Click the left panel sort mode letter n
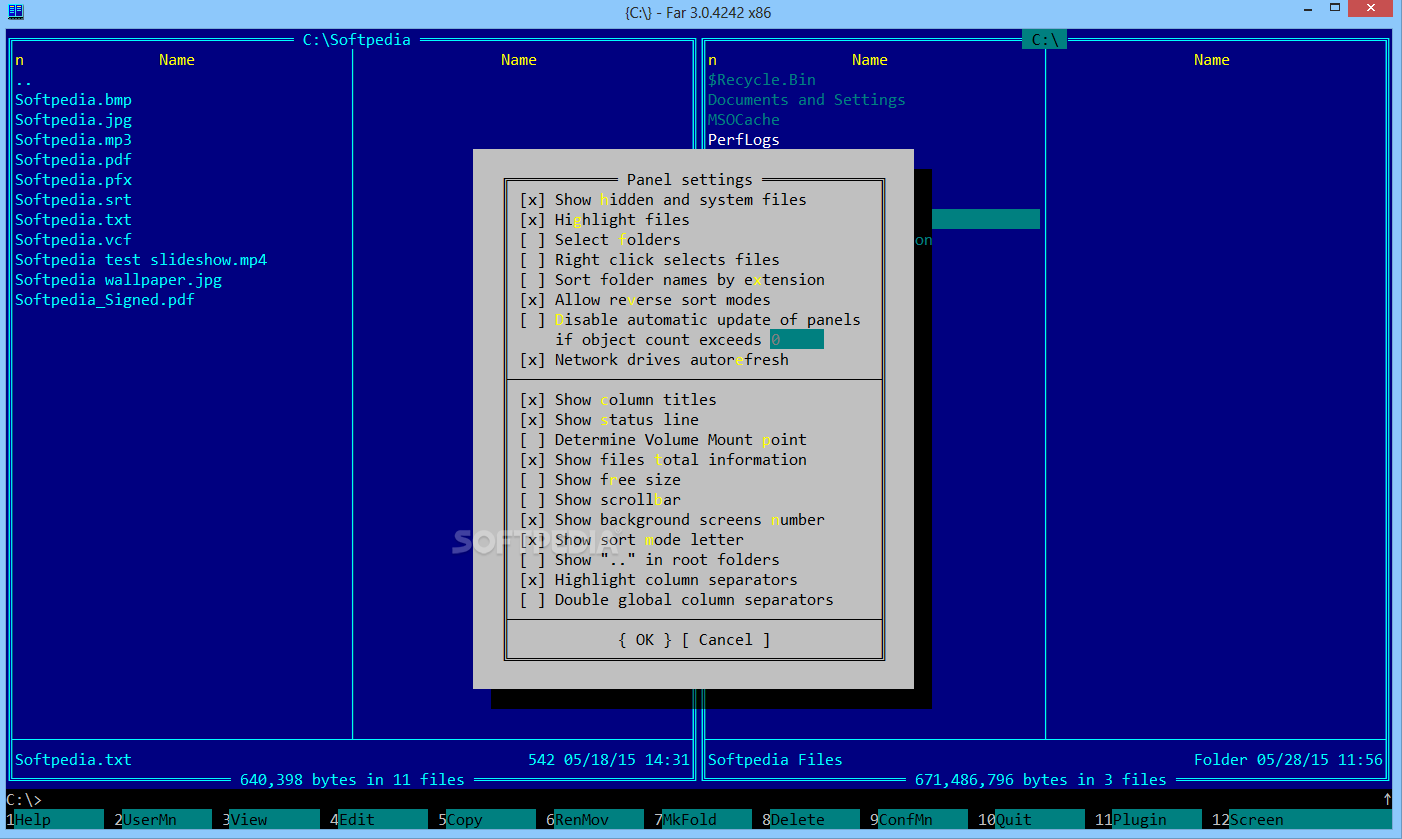 coord(19,60)
